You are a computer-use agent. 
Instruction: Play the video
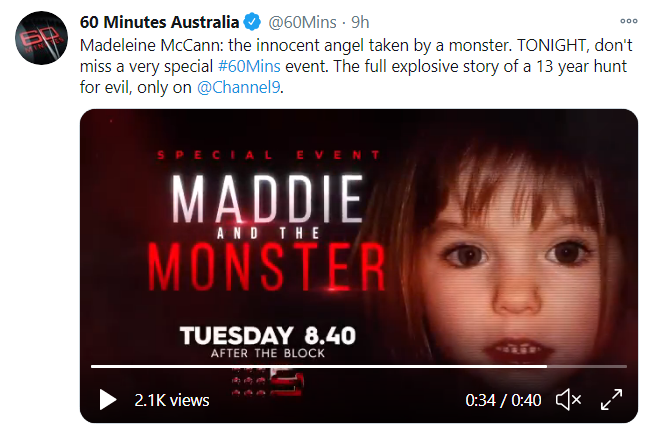click(x=107, y=400)
